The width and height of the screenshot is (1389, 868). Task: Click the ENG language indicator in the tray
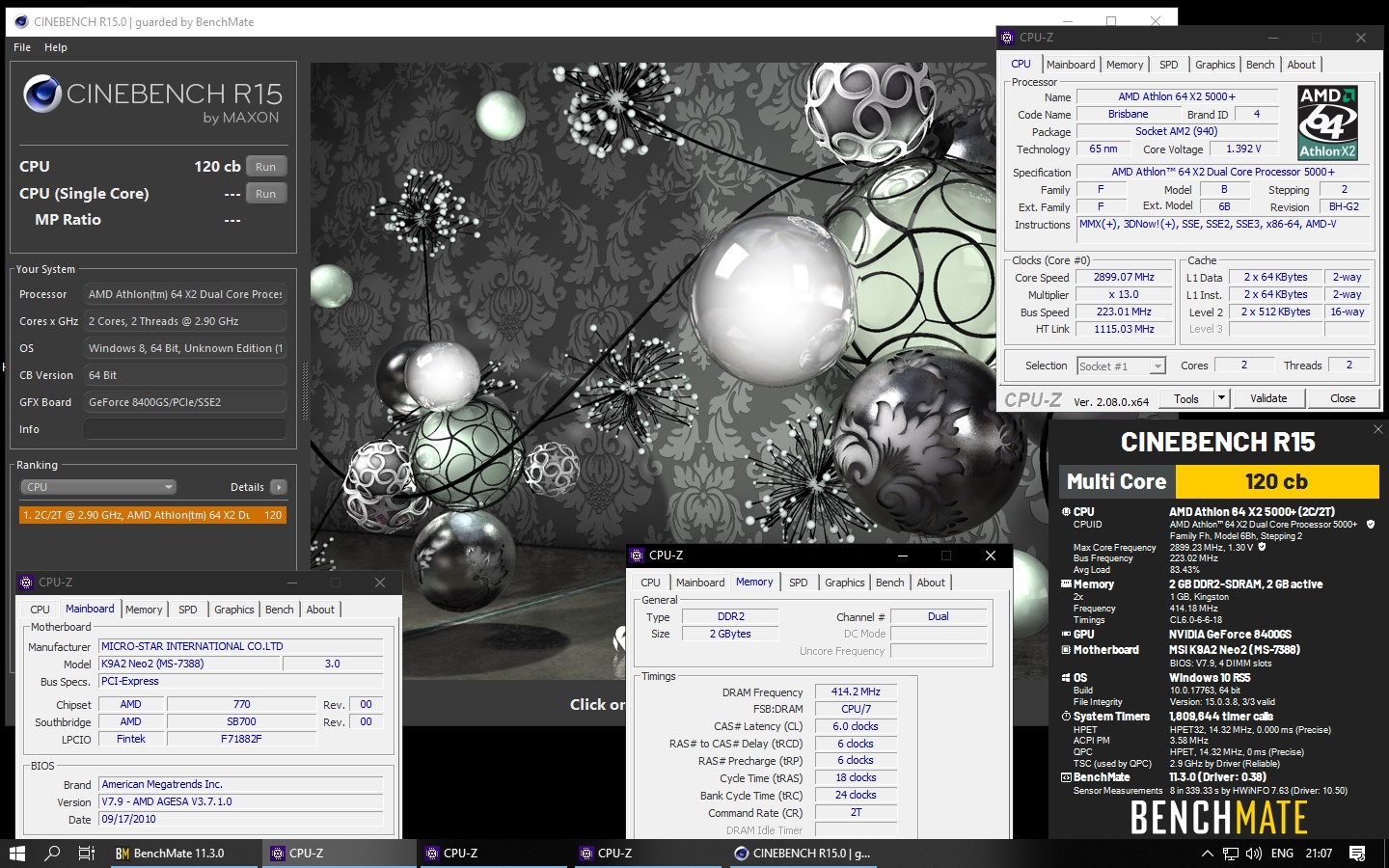(x=1282, y=854)
